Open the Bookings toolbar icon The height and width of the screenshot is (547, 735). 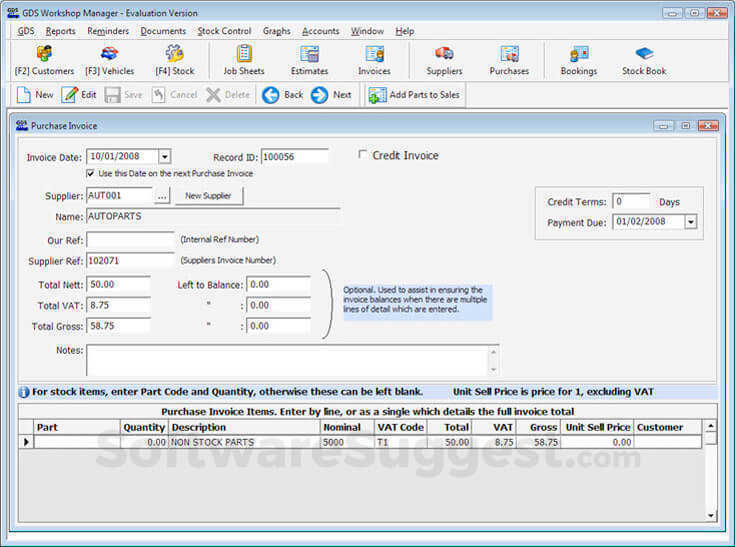click(x=578, y=55)
